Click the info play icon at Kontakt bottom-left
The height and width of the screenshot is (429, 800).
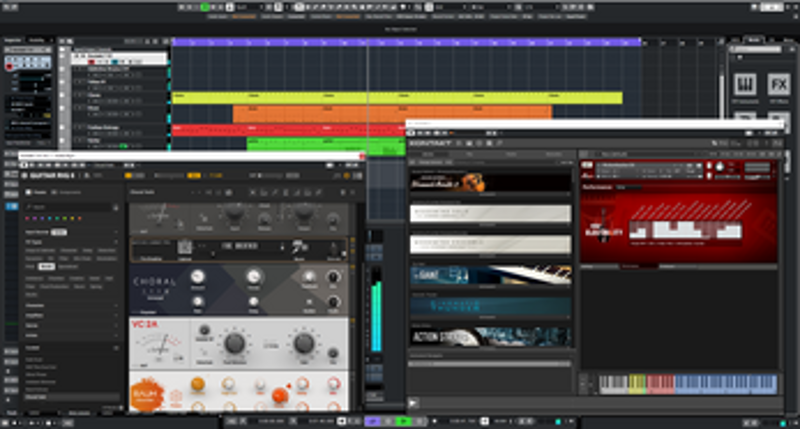tap(413, 403)
